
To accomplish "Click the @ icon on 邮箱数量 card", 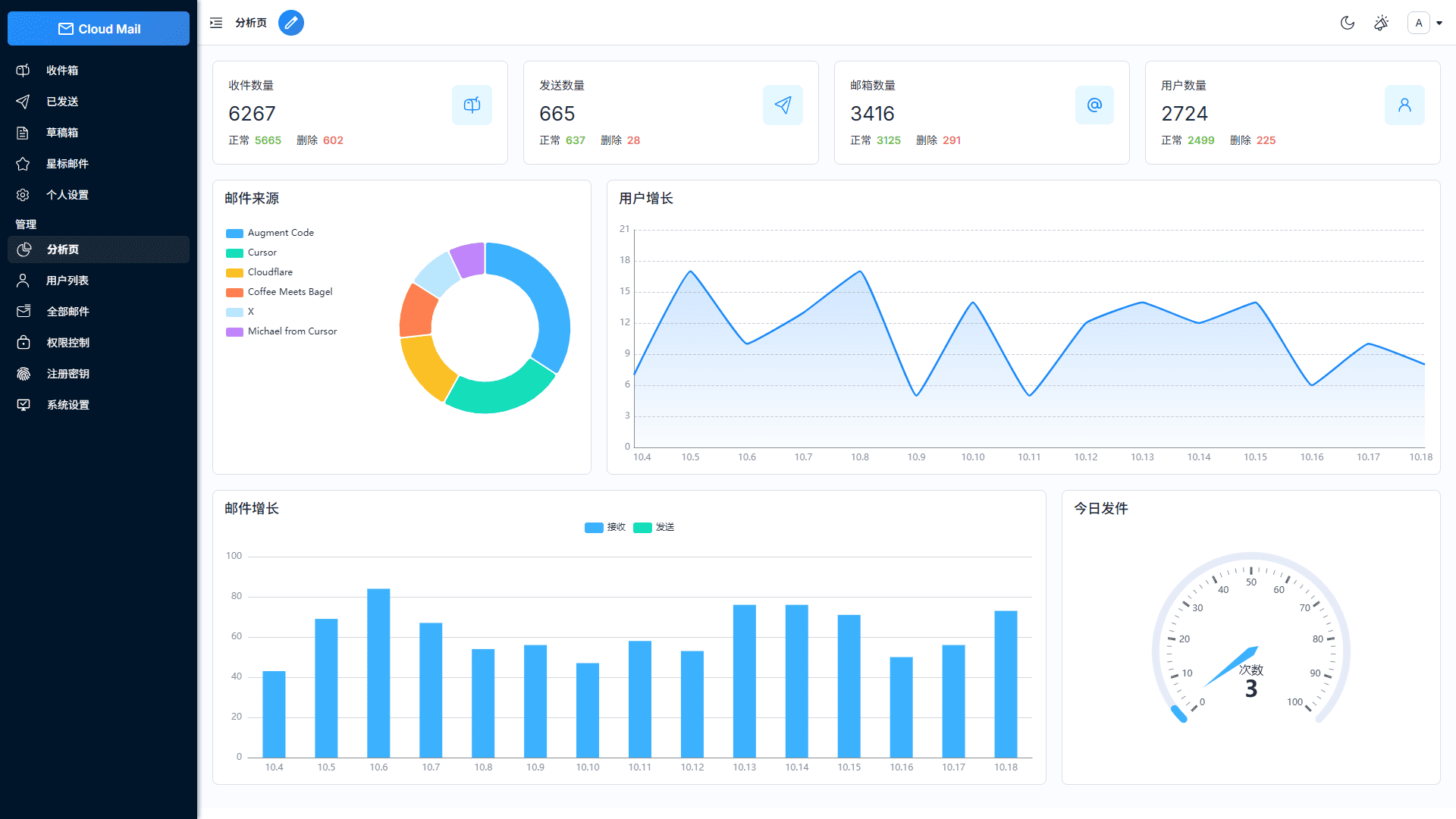I will (1094, 105).
